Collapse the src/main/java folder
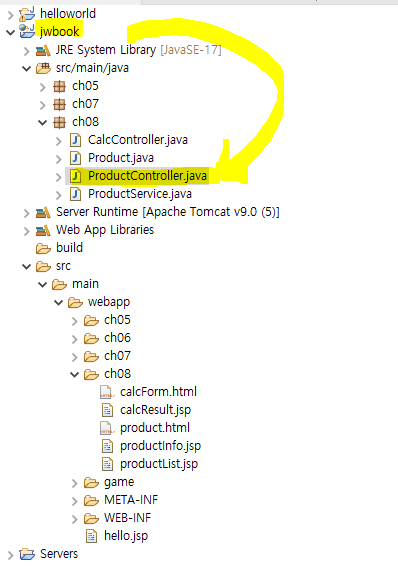 [x=26, y=68]
